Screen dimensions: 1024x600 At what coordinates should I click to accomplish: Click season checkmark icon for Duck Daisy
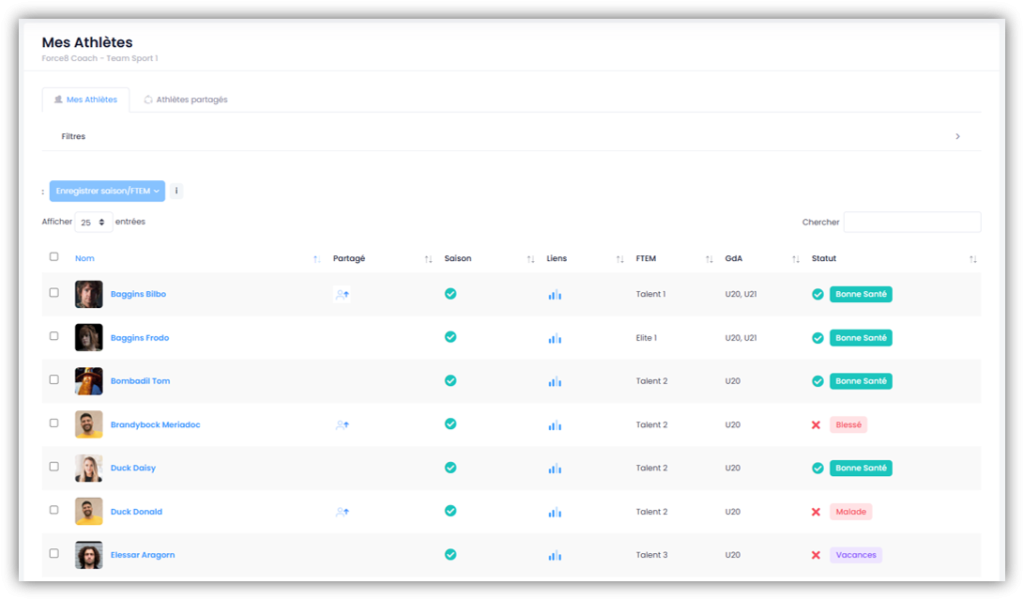coord(450,467)
